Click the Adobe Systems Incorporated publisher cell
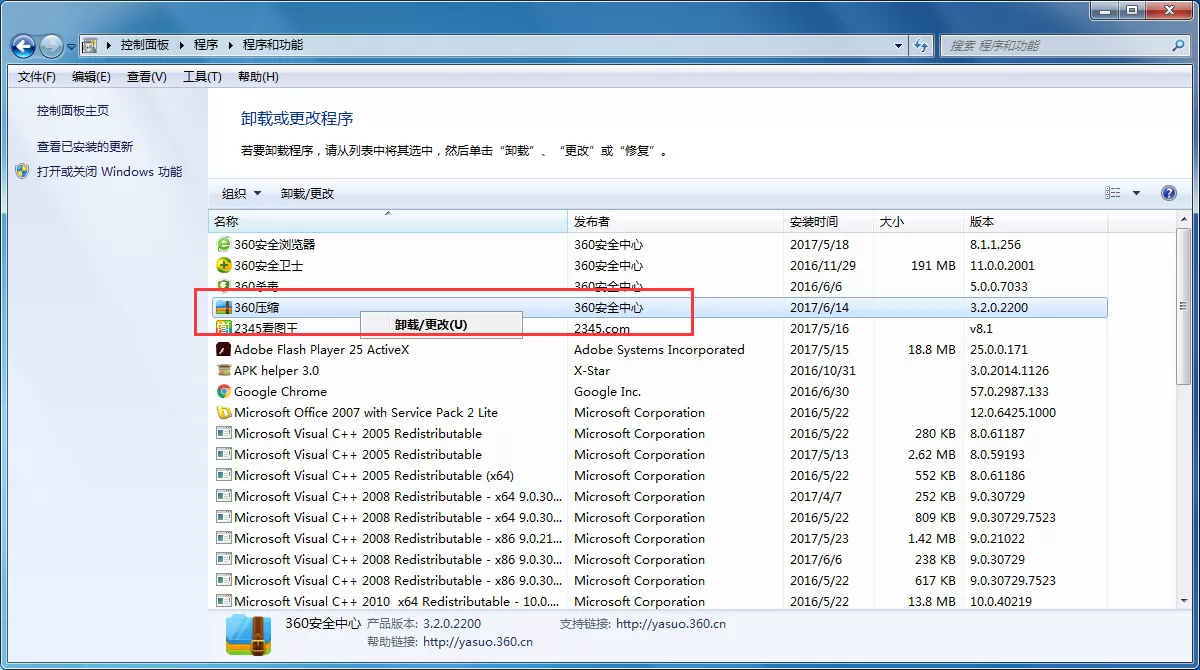The width and height of the screenshot is (1200, 670). (659, 350)
